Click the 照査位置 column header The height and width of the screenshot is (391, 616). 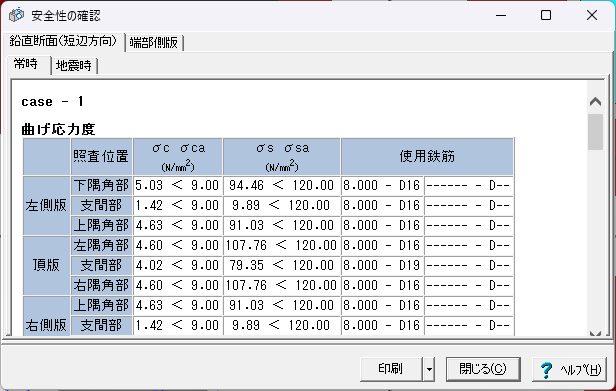[x=101, y=156]
